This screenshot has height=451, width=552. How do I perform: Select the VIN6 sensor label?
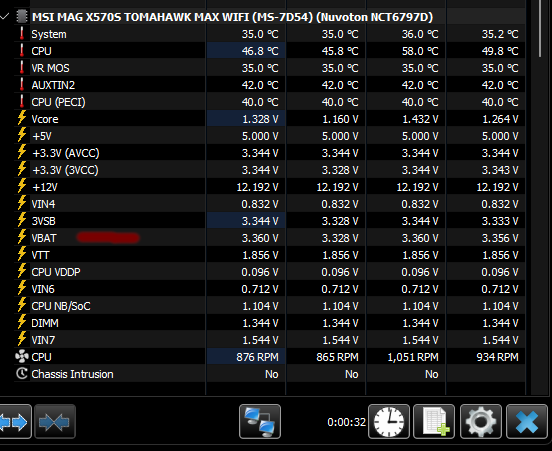(x=43, y=289)
